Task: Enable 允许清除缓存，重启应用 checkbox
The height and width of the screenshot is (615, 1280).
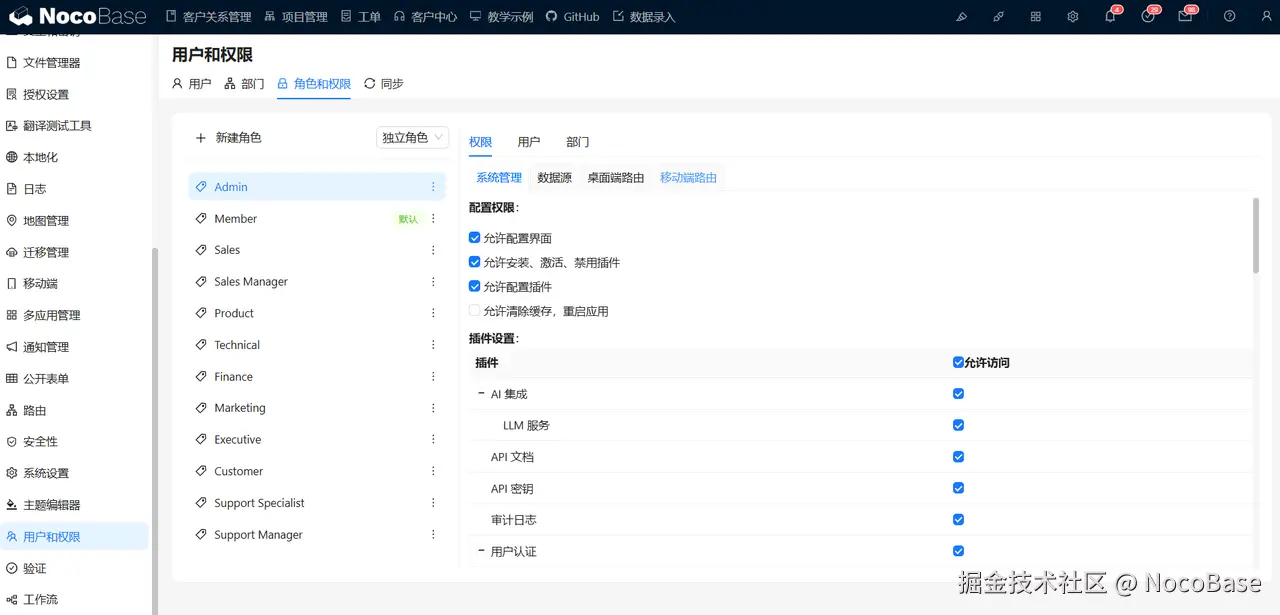Action: click(475, 310)
